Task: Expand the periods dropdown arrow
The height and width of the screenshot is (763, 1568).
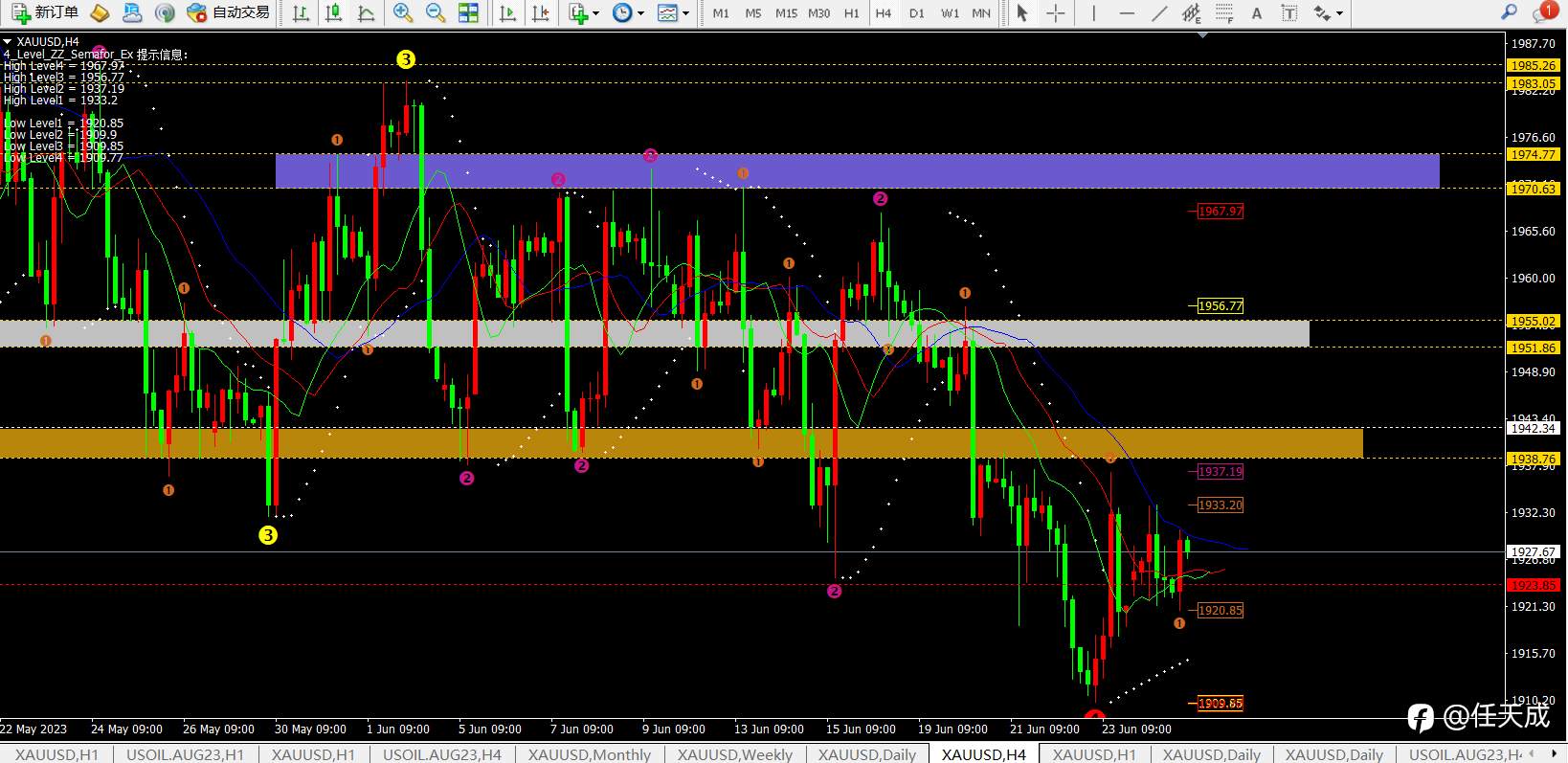Action: point(640,13)
